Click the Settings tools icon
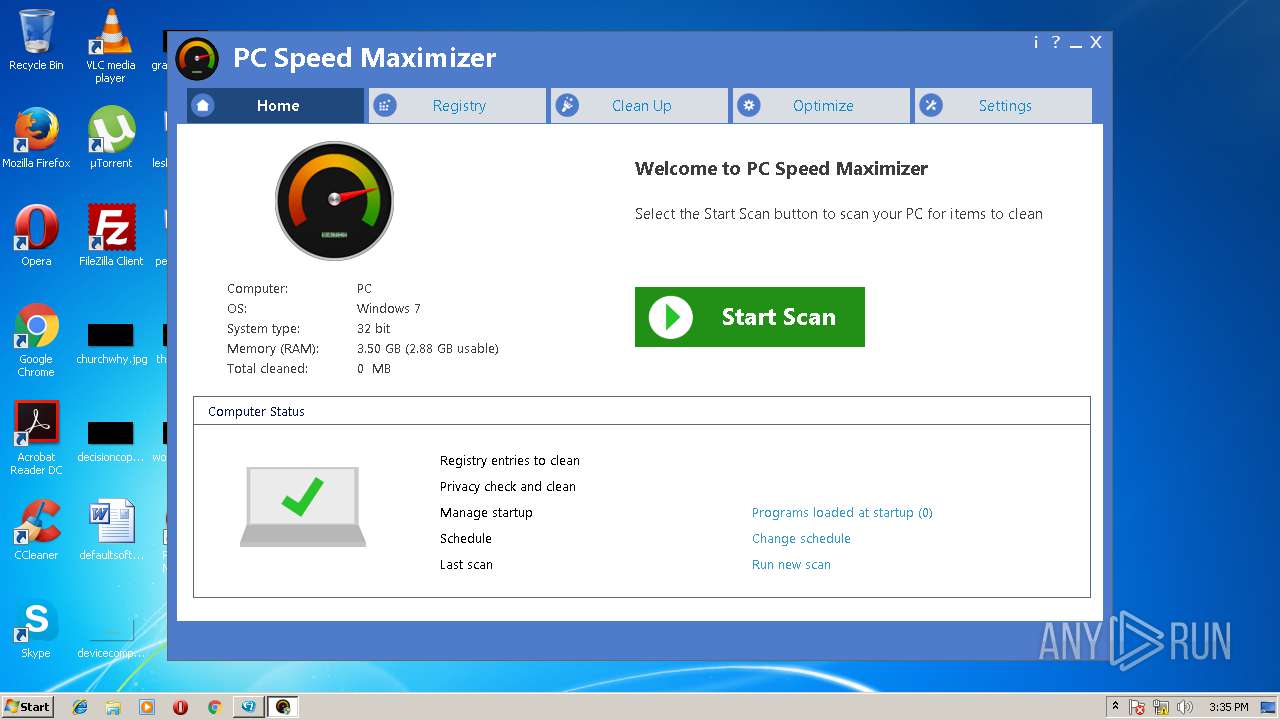This screenshot has height=720, width=1280. (x=931, y=105)
